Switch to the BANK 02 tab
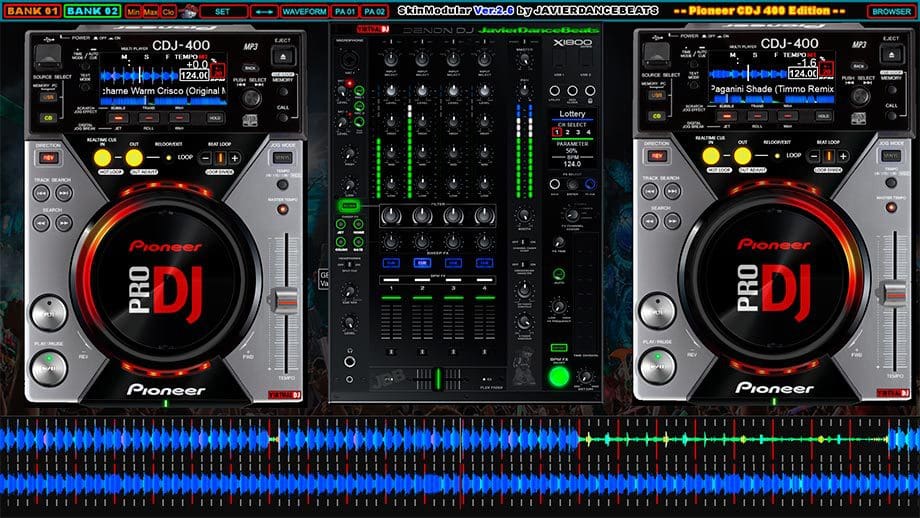Image resolution: width=920 pixels, height=518 pixels. 92,11
